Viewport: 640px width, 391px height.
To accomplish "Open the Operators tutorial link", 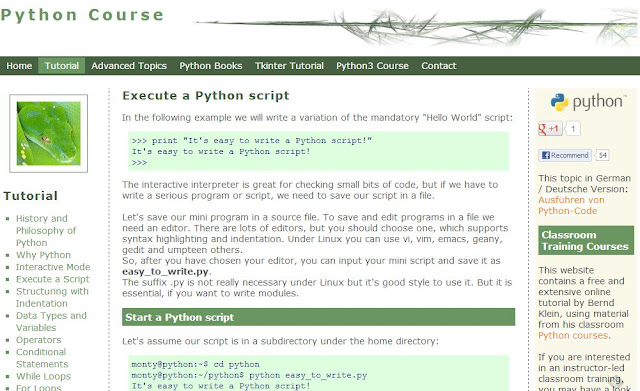I will click(39, 340).
